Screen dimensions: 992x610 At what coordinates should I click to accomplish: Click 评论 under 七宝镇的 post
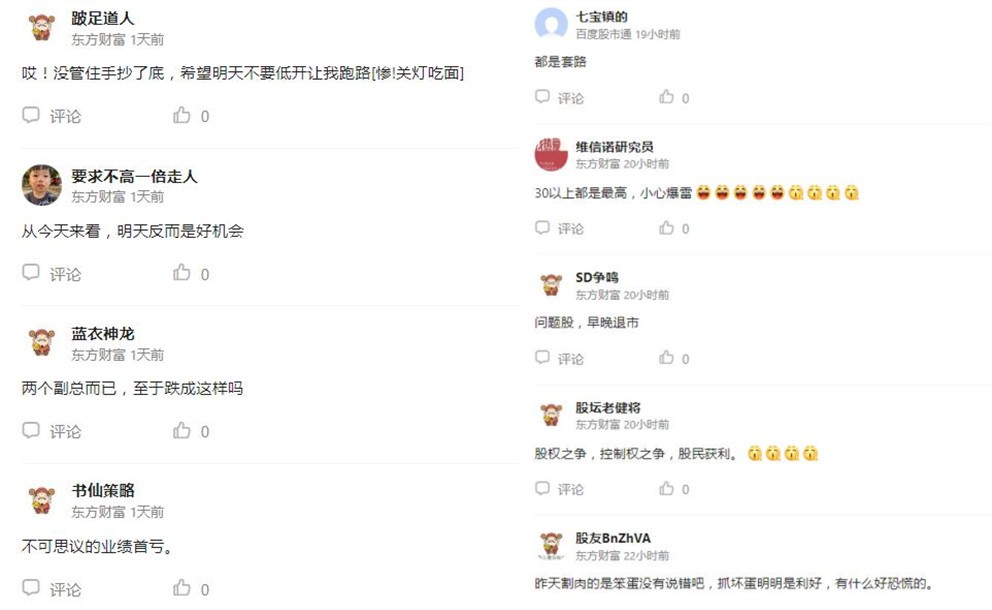(570, 98)
